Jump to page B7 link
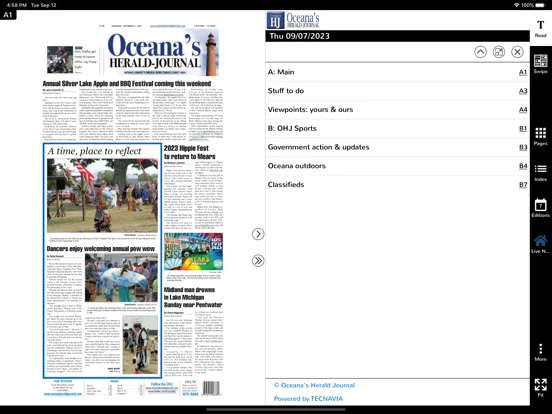Screen dimensions: 552x414 [x=523, y=184]
